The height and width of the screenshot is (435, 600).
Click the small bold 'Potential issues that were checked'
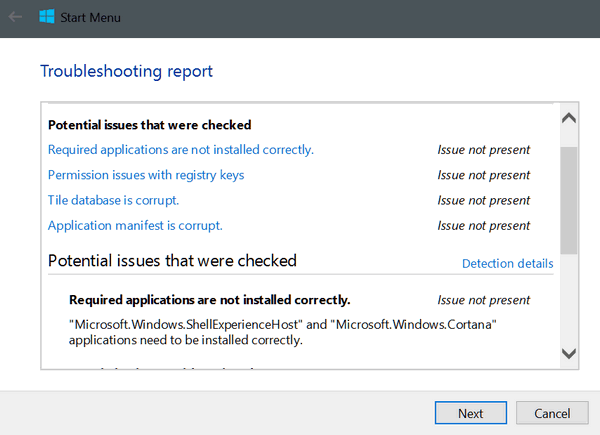[x=150, y=125]
